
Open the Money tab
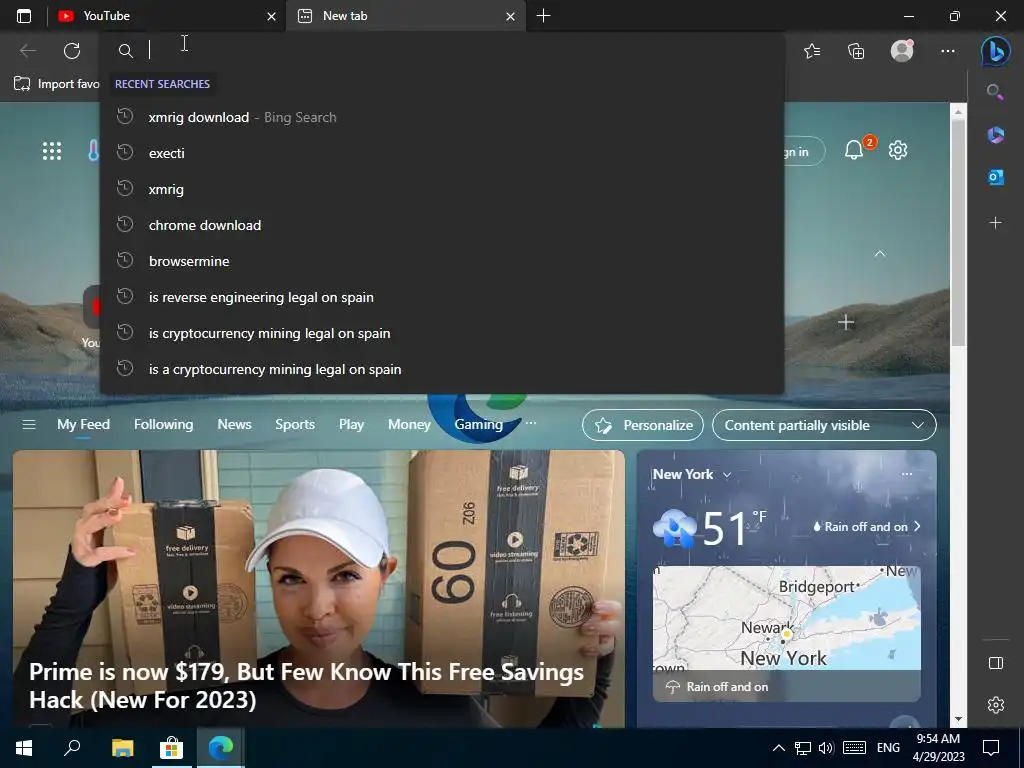(x=409, y=424)
